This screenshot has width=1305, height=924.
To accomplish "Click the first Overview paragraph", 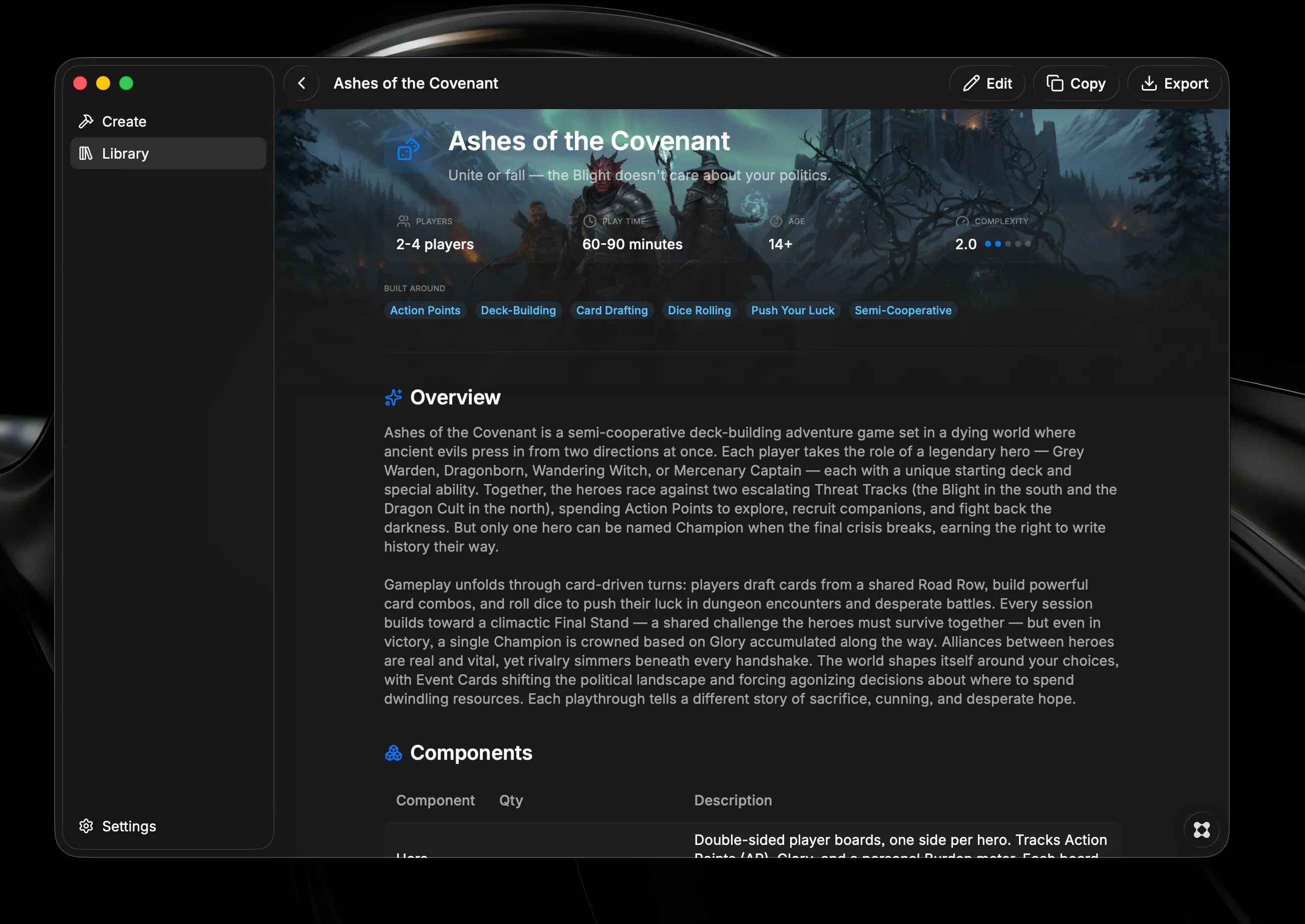I will coord(751,490).
